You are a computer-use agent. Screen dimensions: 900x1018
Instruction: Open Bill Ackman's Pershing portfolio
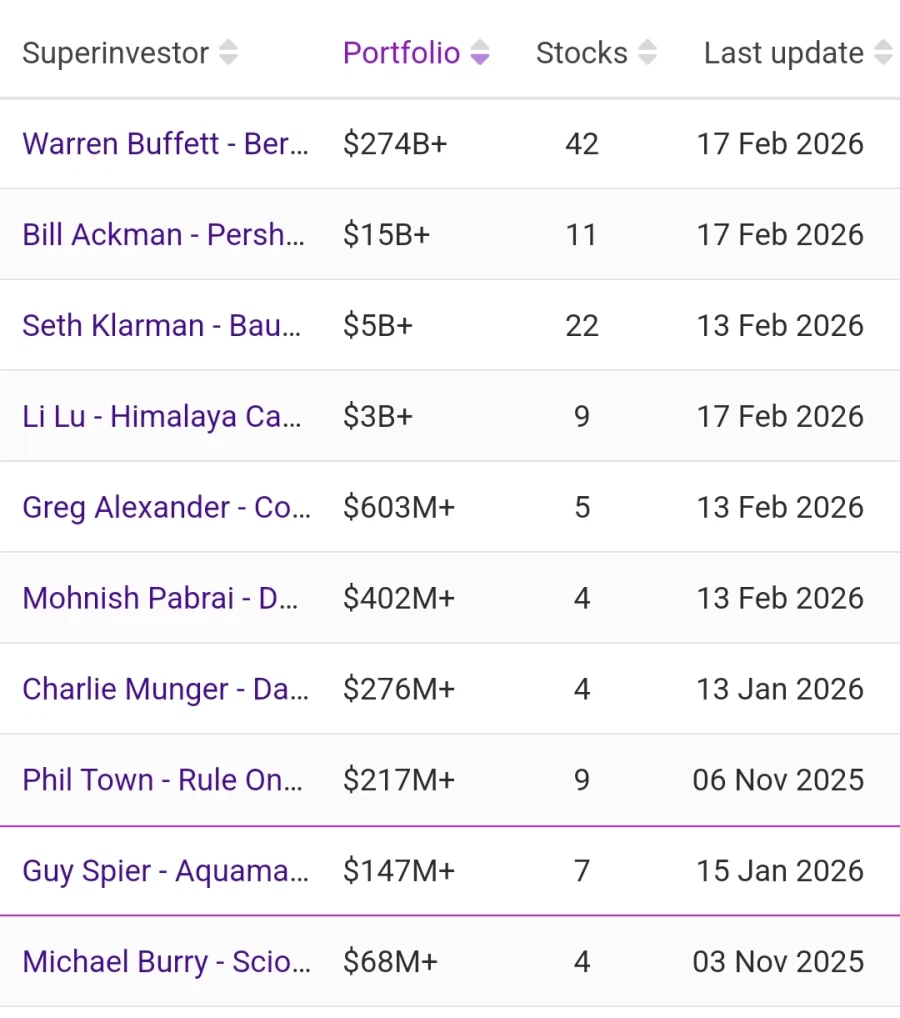coord(165,235)
